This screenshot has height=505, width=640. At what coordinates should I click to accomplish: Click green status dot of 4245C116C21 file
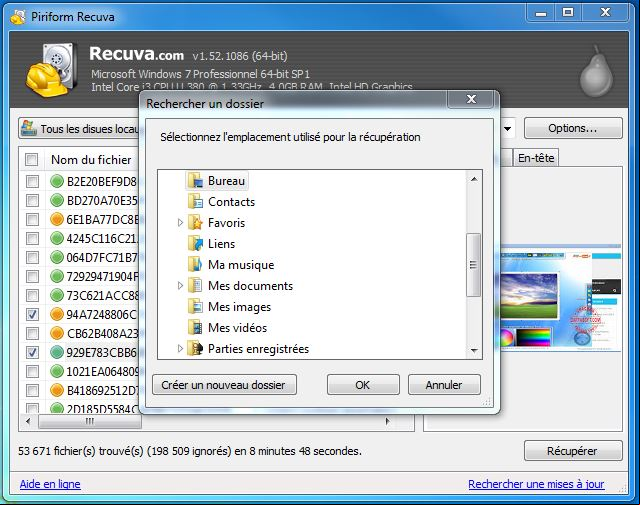coord(57,238)
